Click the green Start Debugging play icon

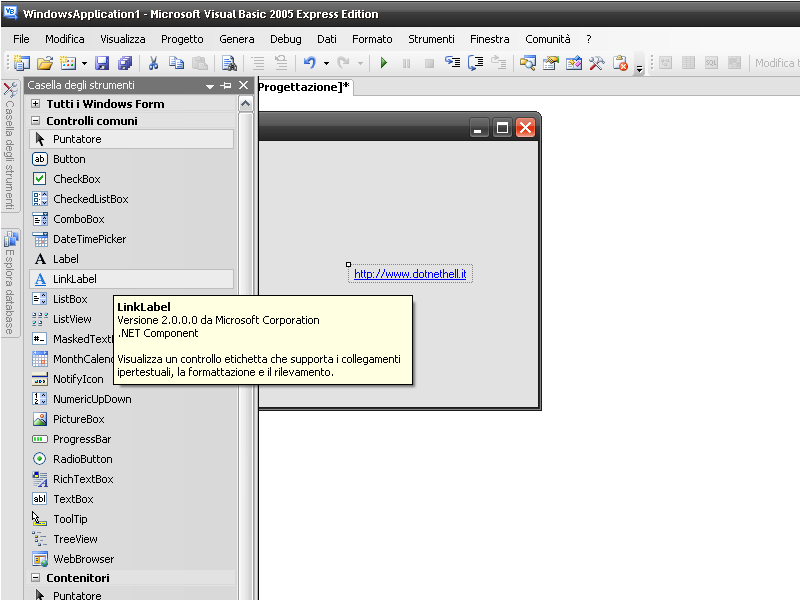[384, 63]
